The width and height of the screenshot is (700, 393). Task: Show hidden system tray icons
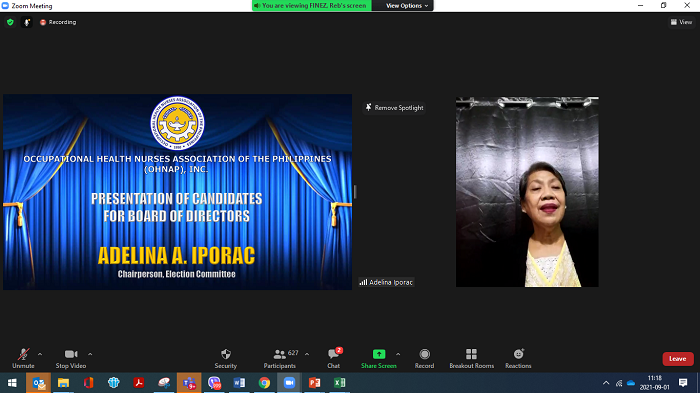[606, 383]
